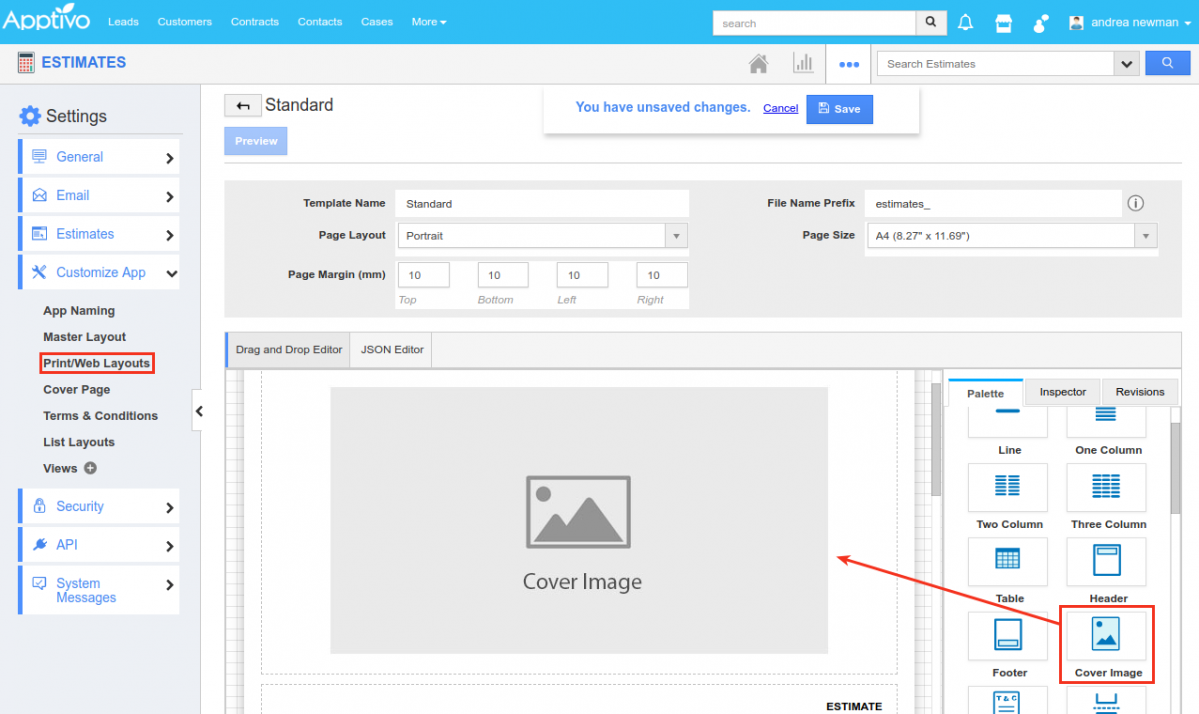Pick the Three Column palette element

coord(1106,487)
